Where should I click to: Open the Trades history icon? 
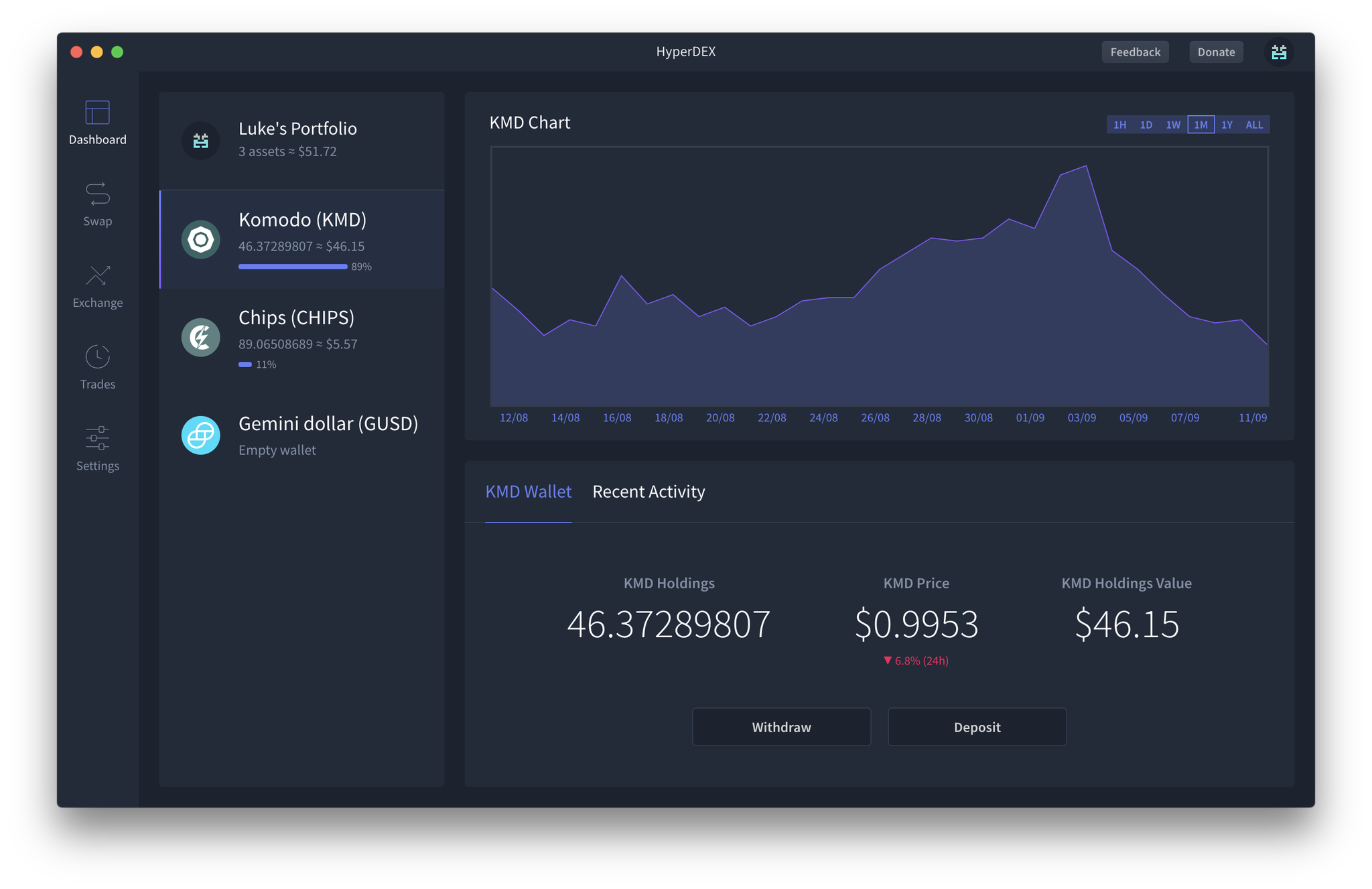97,356
